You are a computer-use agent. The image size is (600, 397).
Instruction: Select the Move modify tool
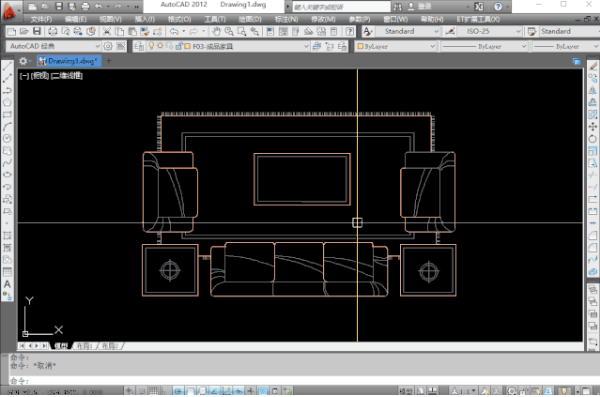pos(593,127)
